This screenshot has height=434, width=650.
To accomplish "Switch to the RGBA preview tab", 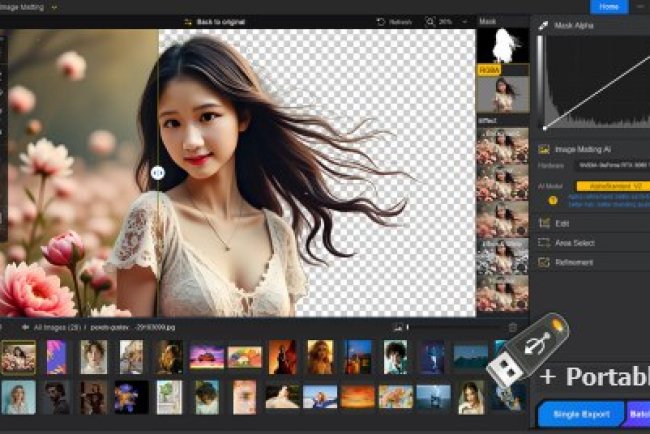I will [489, 70].
